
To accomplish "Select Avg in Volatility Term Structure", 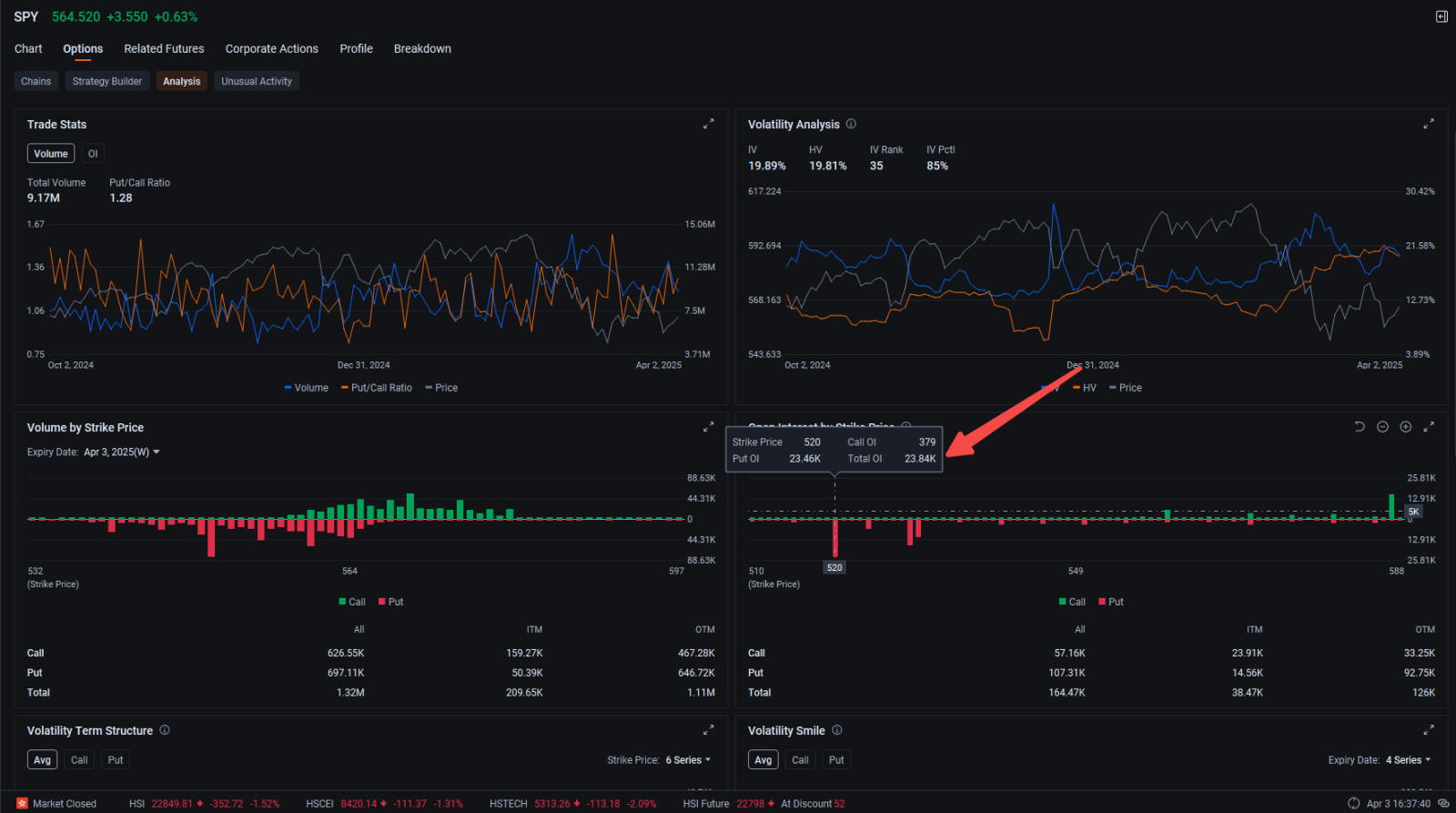I will point(43,760).
